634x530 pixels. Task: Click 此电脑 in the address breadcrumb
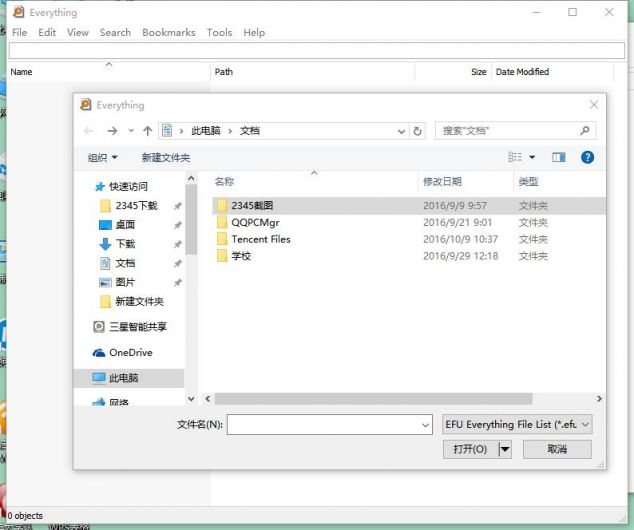[206, 131]
